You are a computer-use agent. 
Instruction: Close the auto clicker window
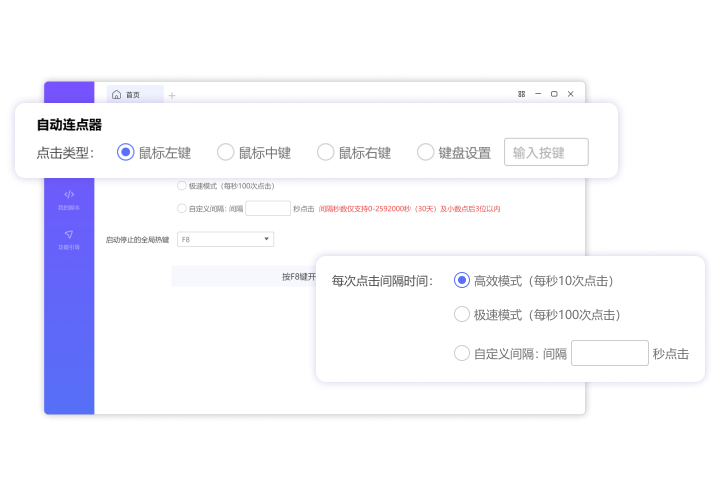[x=571, y=94]
